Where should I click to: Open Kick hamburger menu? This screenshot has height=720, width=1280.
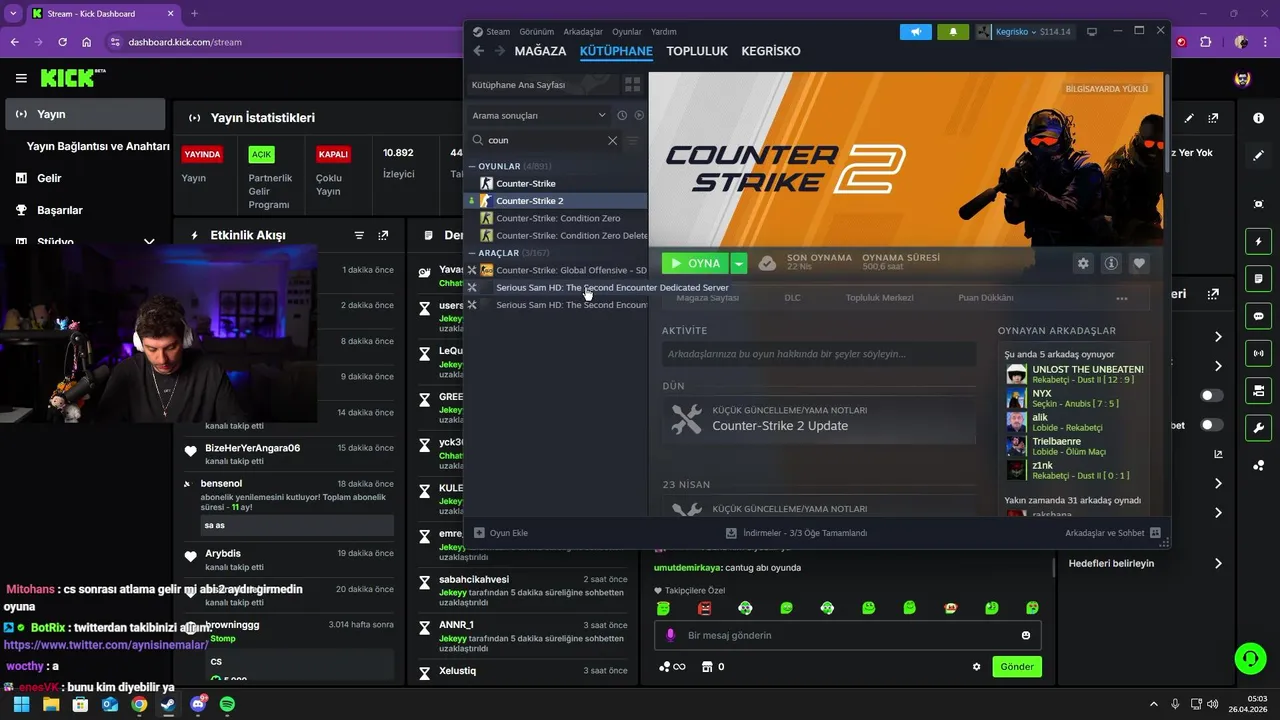tap(21, 78)
